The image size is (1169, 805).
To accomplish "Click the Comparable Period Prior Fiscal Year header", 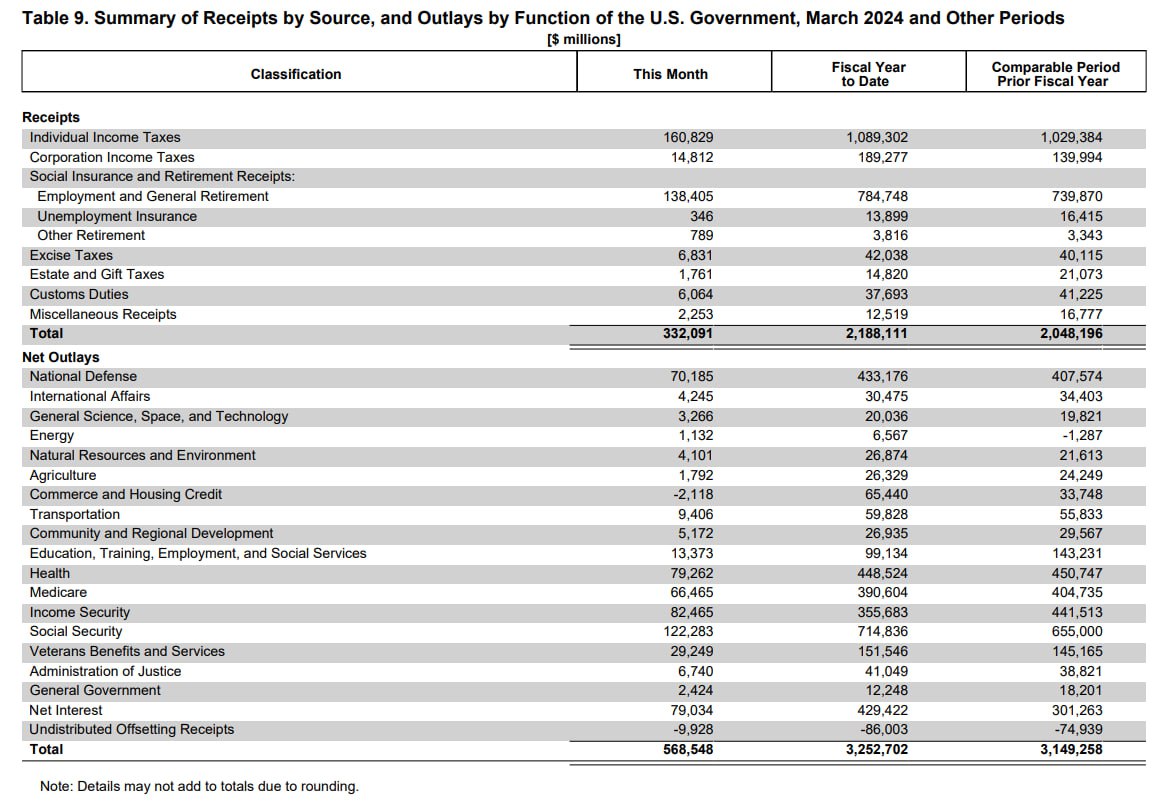I will pyautogui.click(x=1055, y=74).
